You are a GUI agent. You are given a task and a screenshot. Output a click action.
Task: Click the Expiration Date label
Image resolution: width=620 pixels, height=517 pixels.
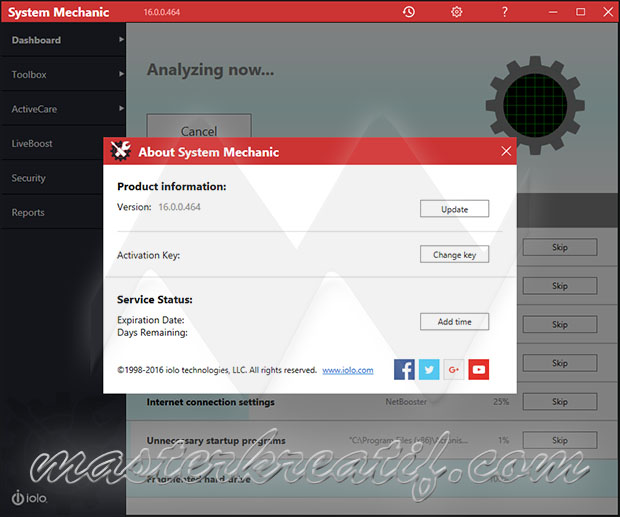(x=151, y=320)
